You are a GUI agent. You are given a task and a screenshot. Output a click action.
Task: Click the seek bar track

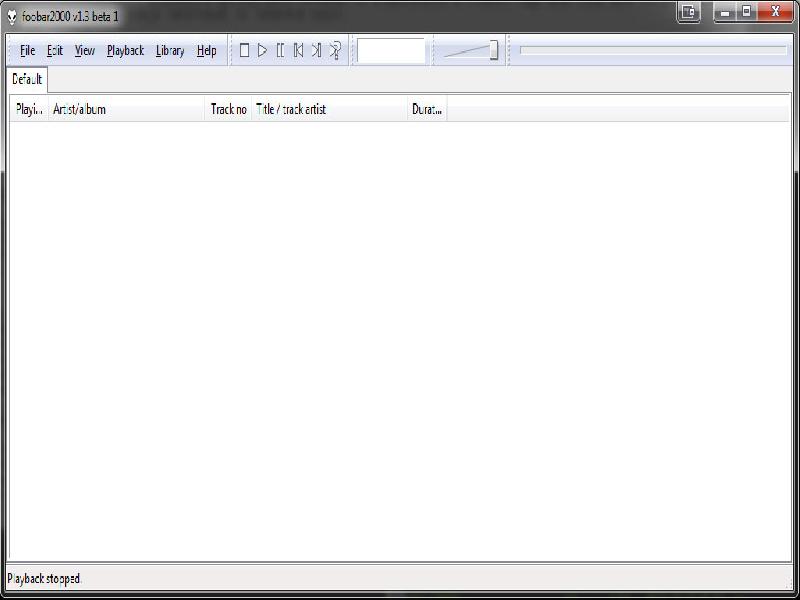[x=654, y=50]
